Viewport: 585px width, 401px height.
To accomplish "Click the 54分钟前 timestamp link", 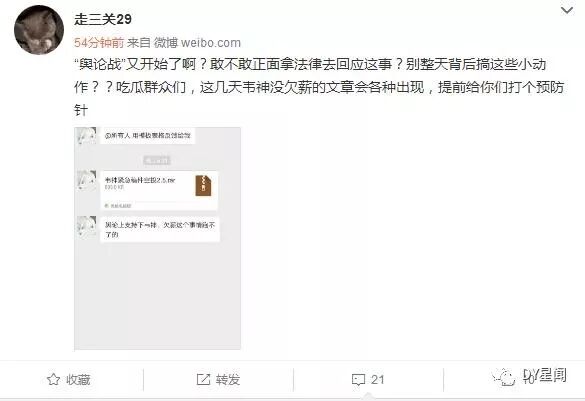I will (99, 43).
